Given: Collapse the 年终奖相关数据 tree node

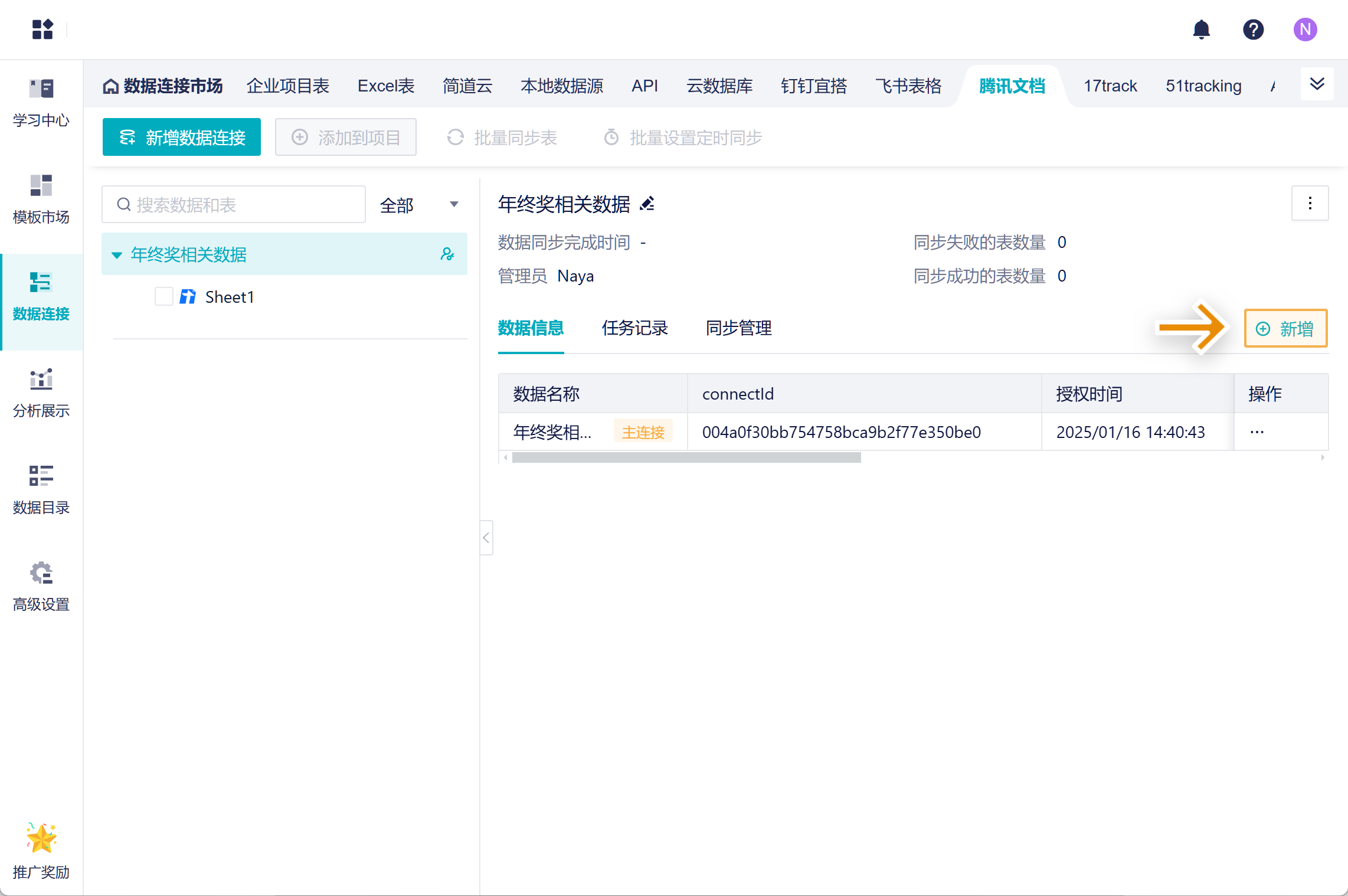Looking at the screenshot, I should 117,255.
